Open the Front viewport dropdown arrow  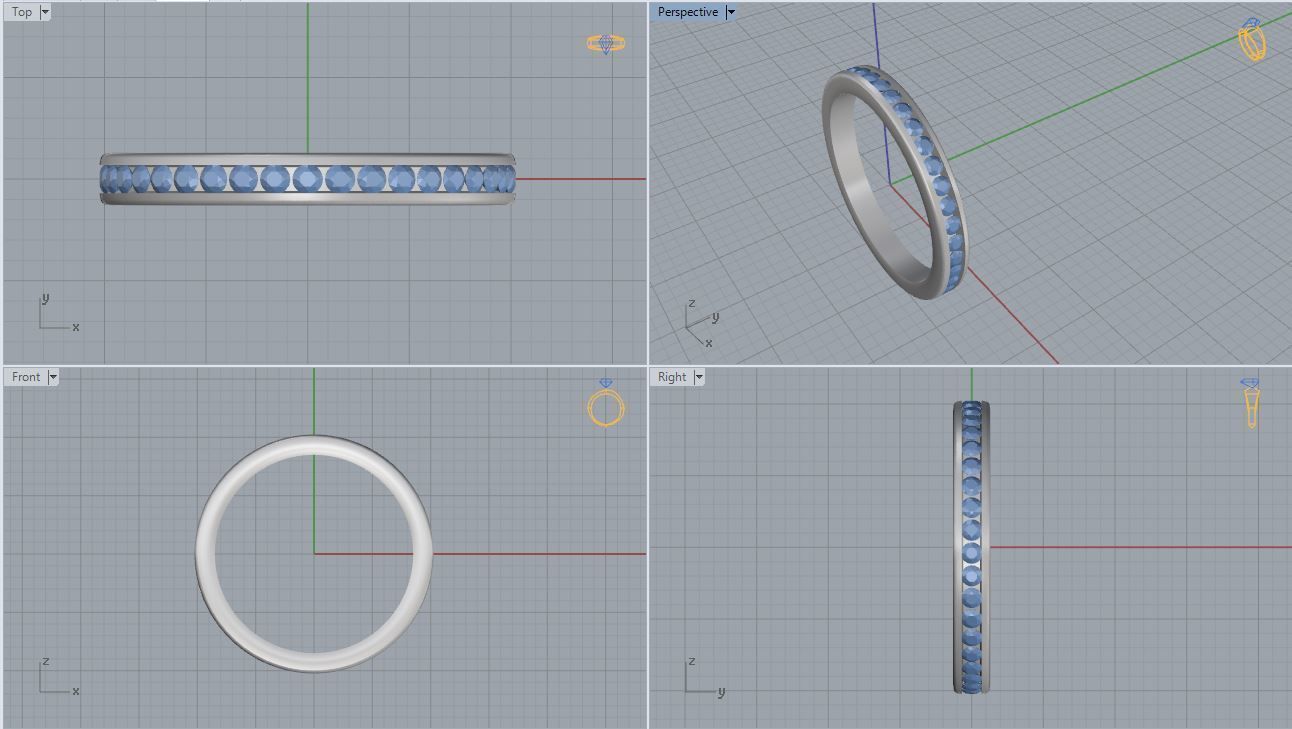click(x=53, y=377)
